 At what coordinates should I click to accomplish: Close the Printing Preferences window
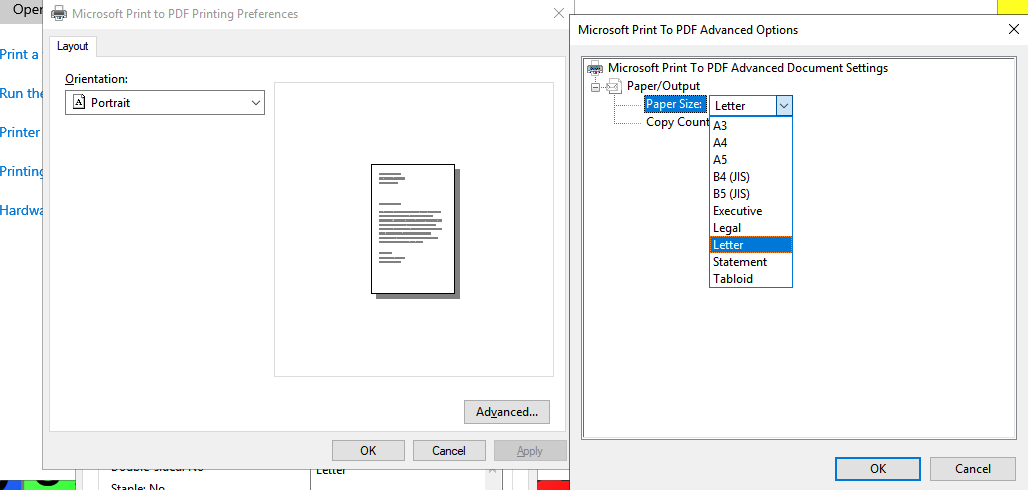(559, 13)
